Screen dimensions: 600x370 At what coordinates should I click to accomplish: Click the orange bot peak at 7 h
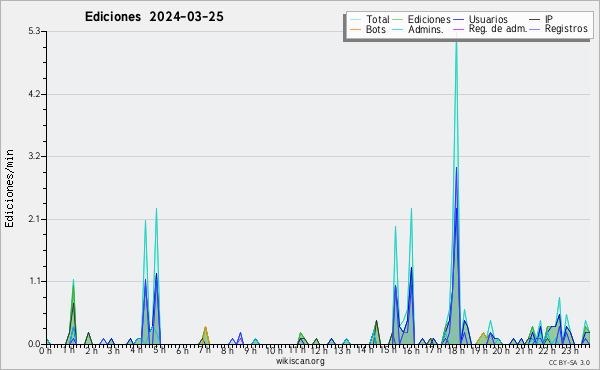205,328
